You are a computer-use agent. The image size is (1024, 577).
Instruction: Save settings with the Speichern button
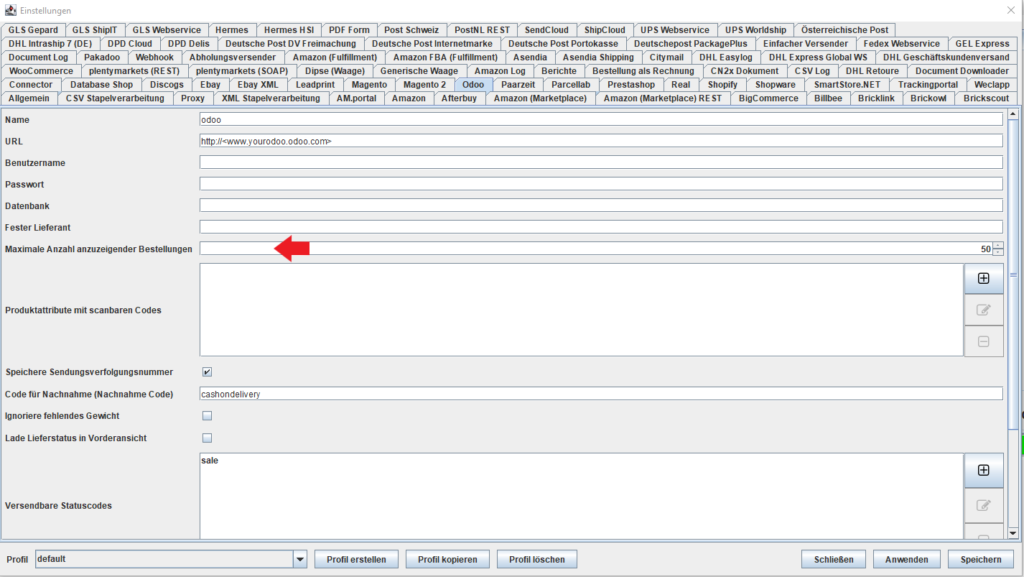click(x=980, y=559)
